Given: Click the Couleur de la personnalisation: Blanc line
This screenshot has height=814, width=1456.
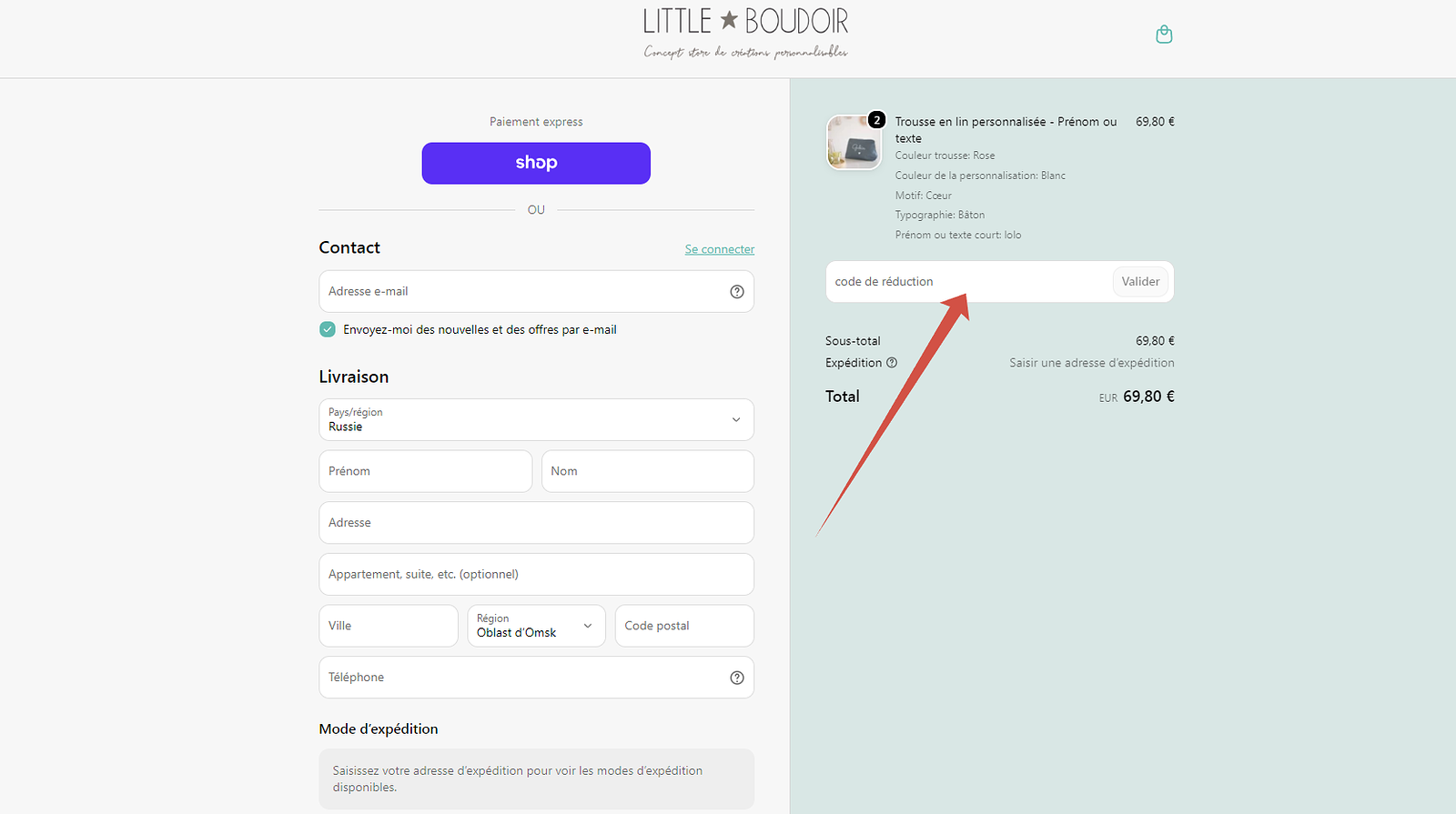Looking at the screenshot, I should tap(980, 176).
